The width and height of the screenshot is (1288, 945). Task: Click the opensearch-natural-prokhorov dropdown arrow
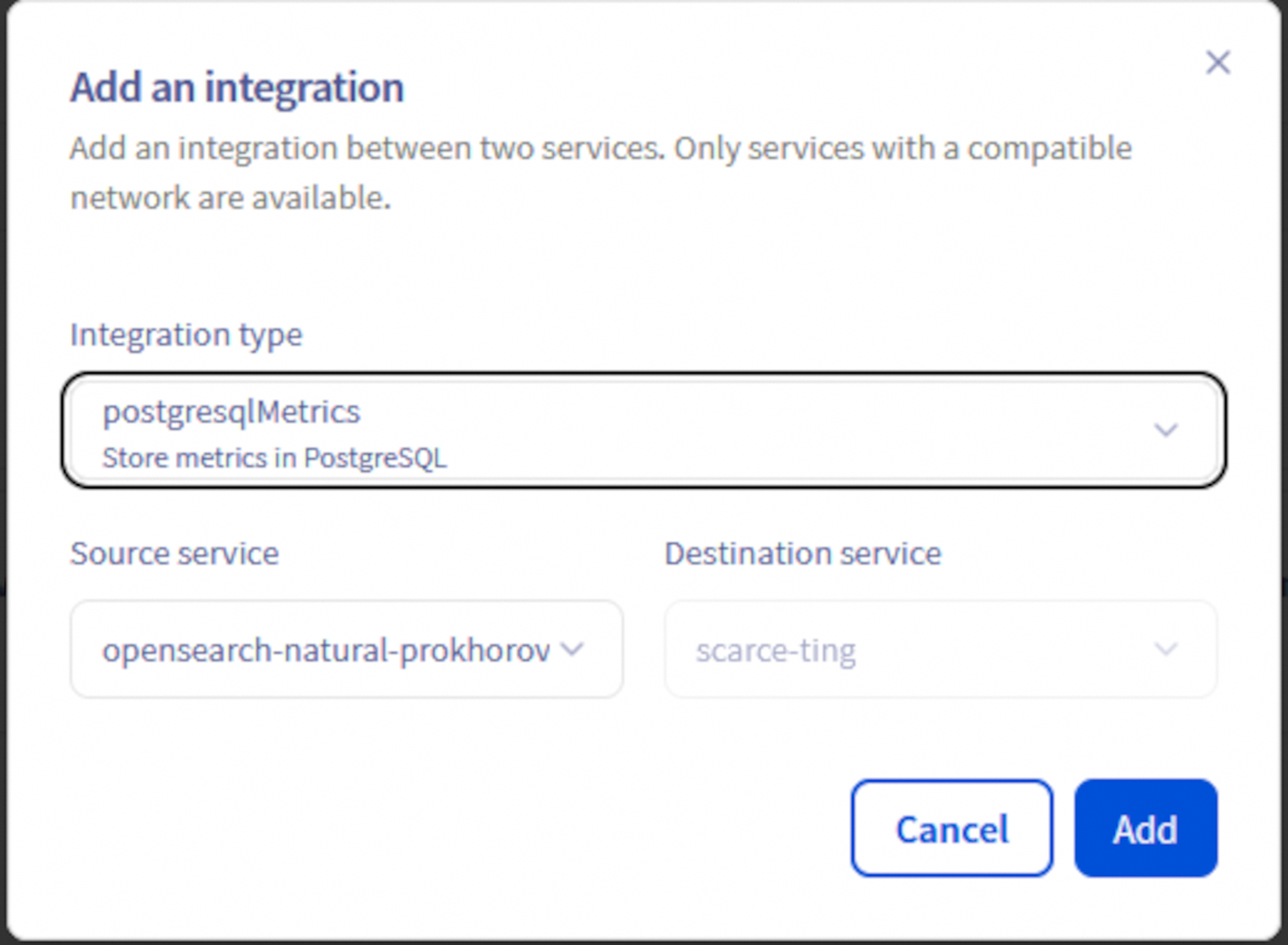coord(571,650)
